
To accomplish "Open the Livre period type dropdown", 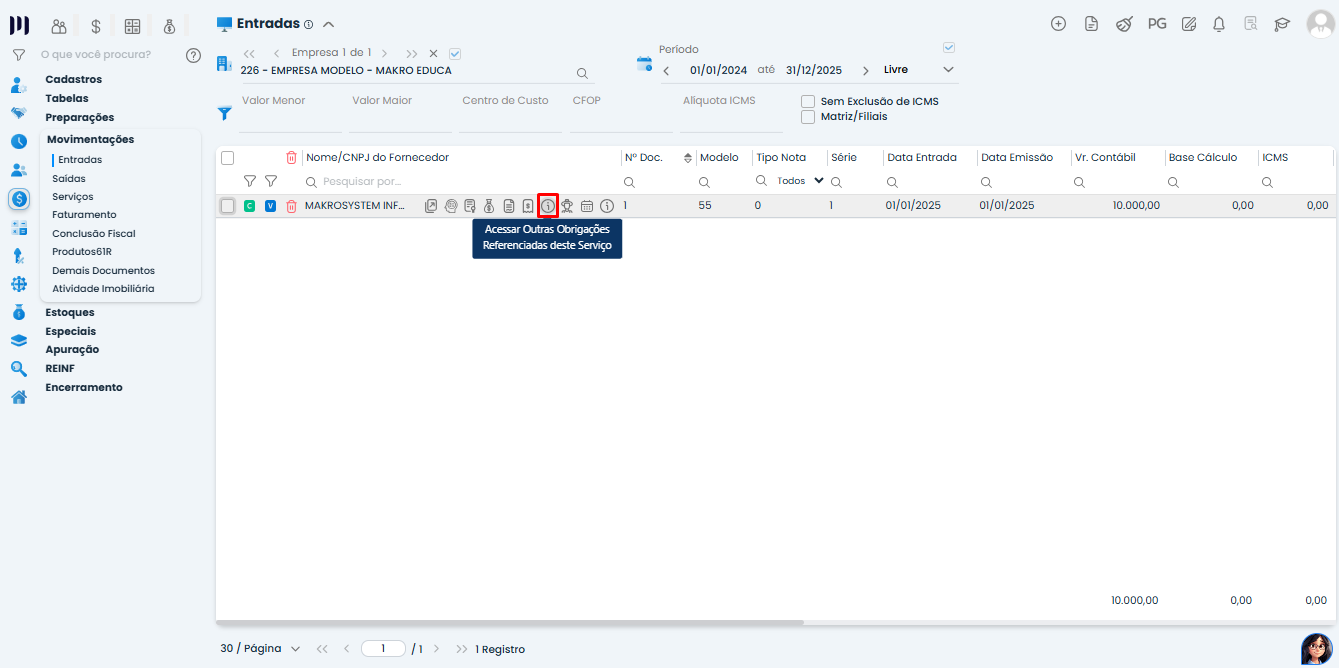I will click(918, 70).
